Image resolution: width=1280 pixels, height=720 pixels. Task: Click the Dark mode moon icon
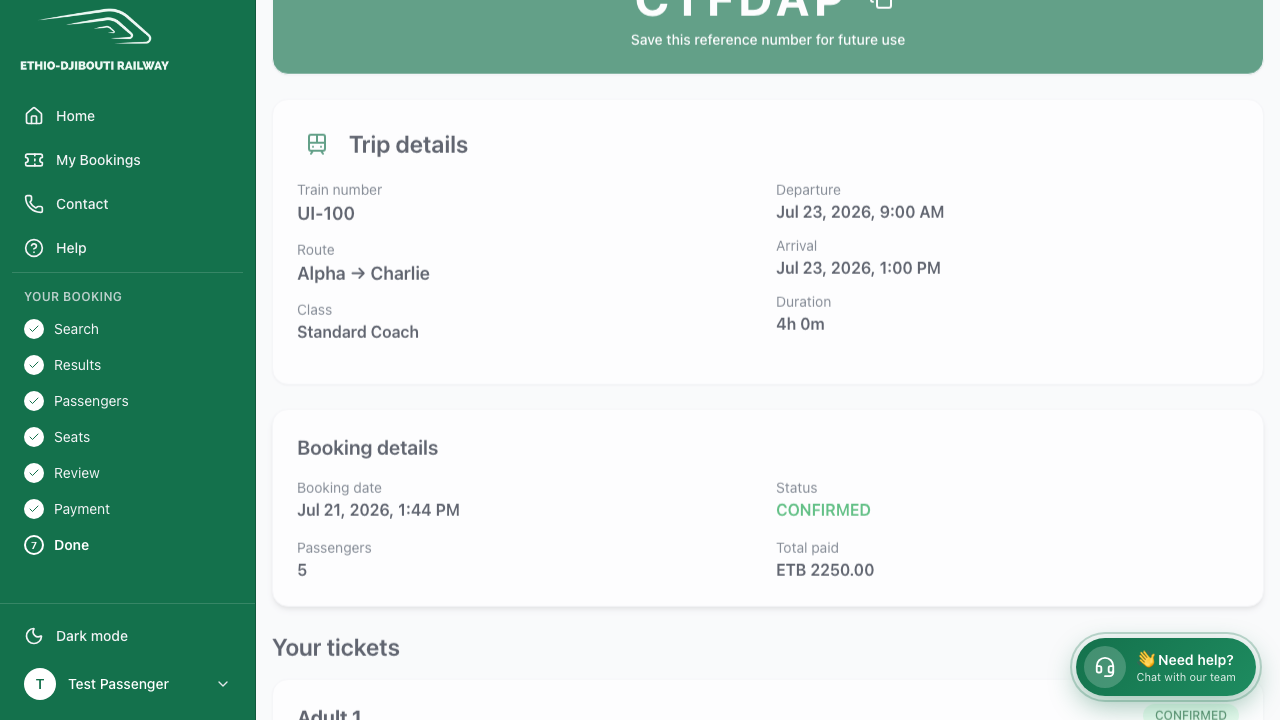pos(34,636)
